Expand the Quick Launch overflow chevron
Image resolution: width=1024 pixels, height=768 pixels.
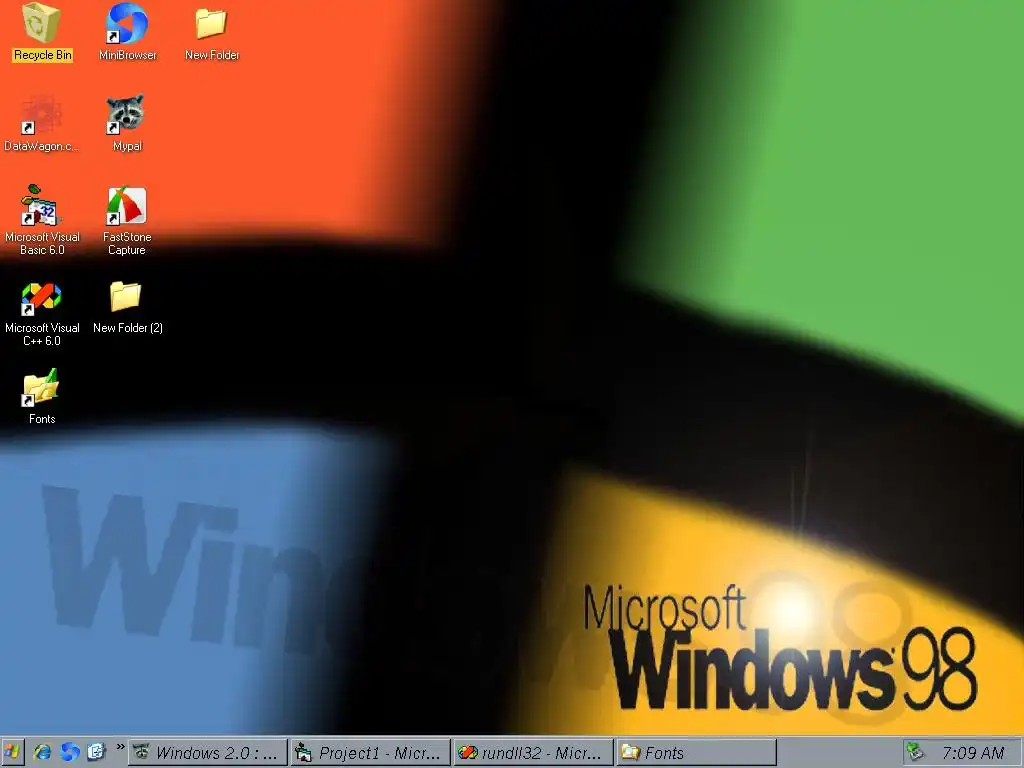120,746
